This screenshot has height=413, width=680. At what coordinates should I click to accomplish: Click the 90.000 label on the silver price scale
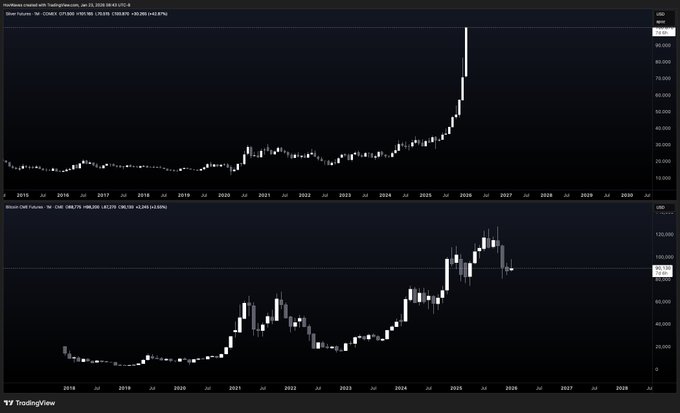[x=664, y=45]
